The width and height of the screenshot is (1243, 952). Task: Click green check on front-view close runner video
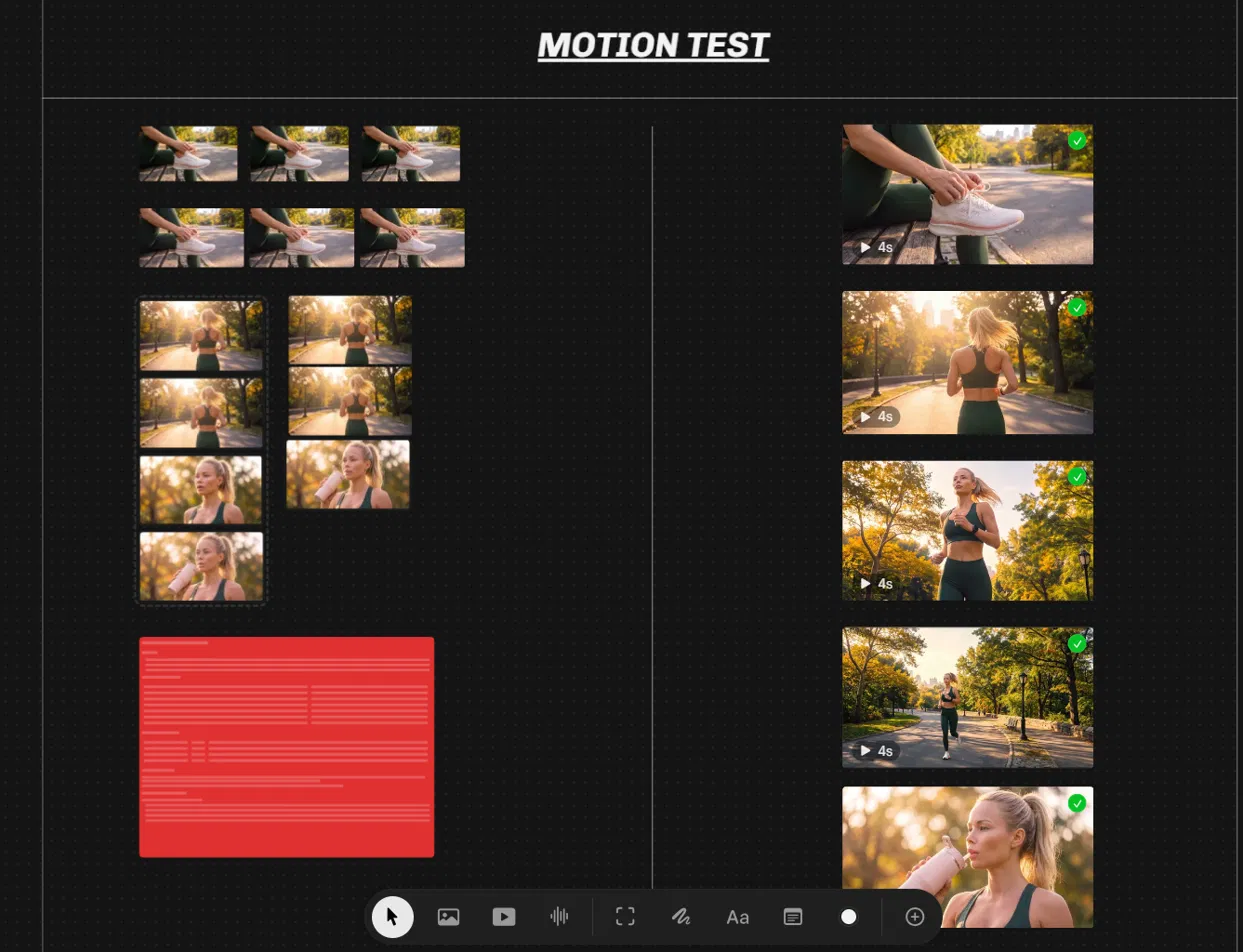tap(1077, 477)
